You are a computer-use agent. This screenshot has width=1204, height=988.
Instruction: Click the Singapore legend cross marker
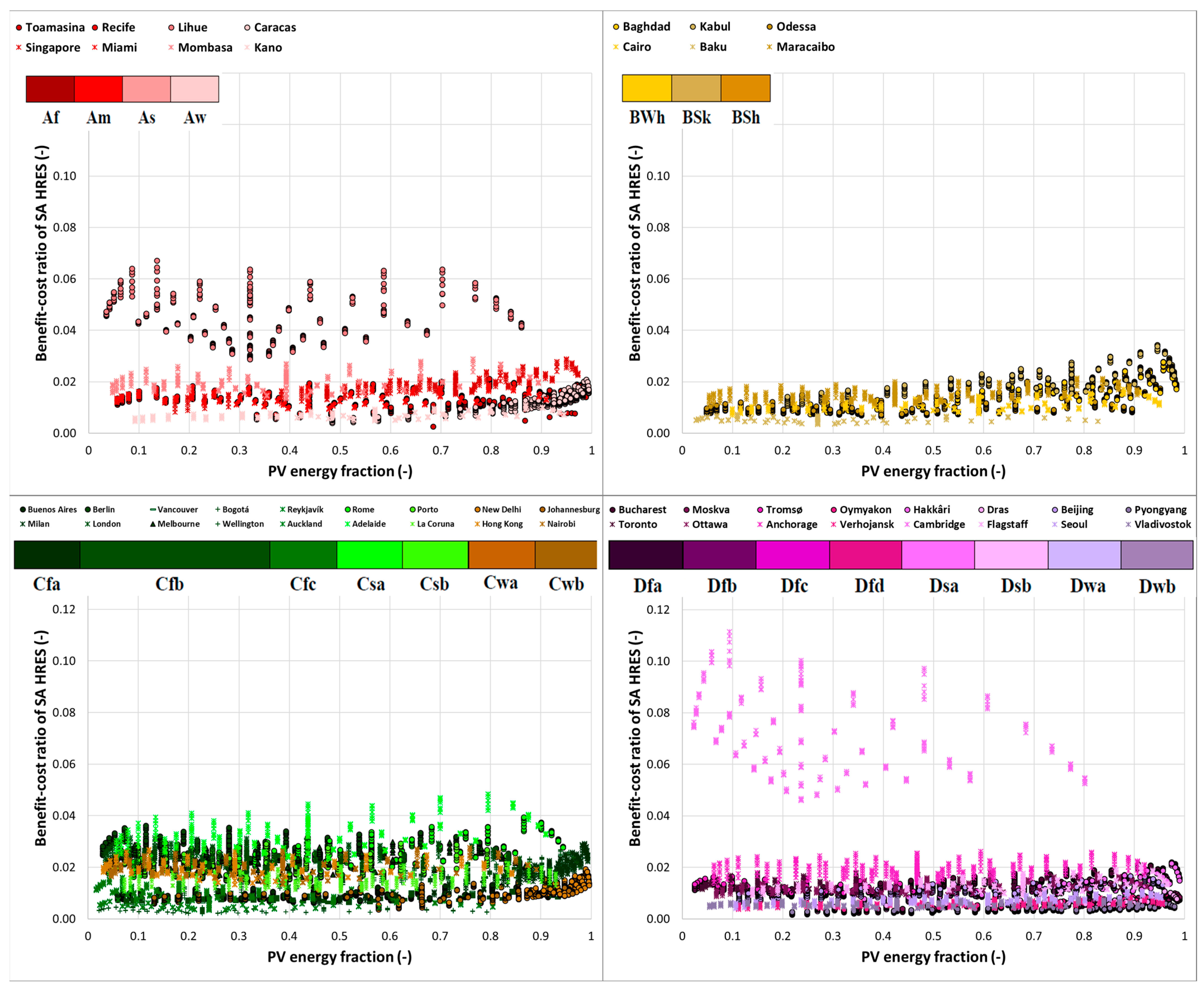pyautogui.click(x=19, y=48)
